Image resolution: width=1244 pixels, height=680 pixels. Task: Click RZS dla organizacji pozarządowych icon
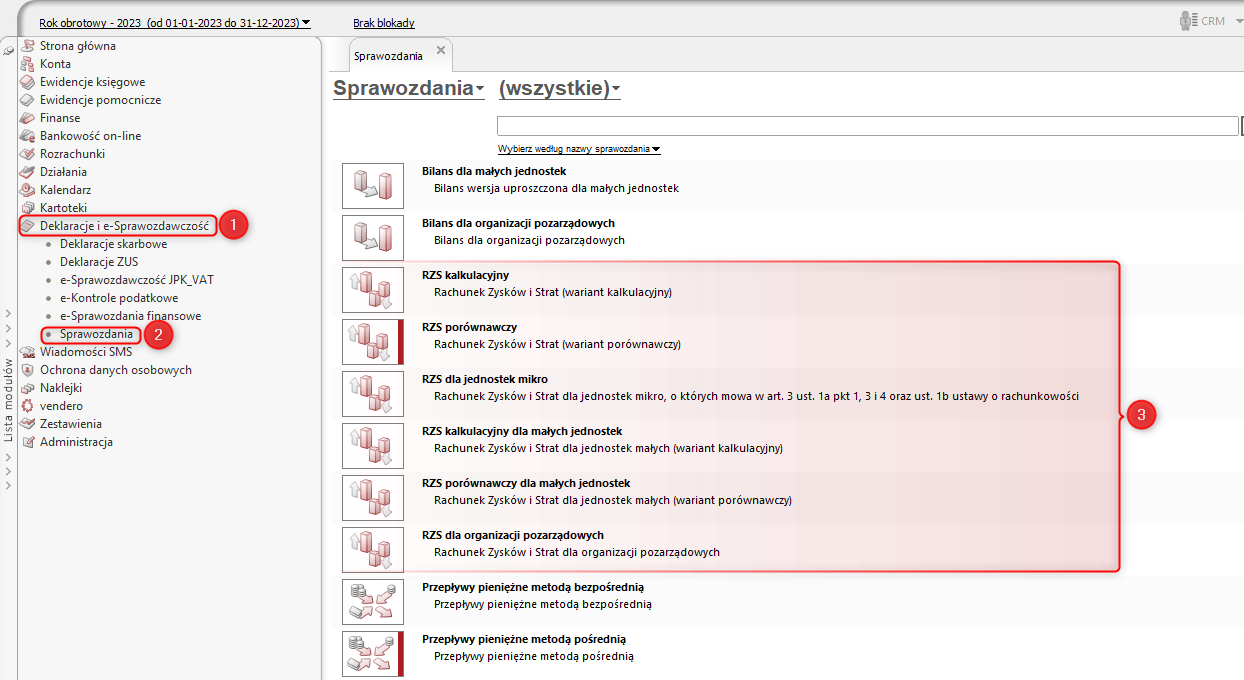tap(373, 551)
